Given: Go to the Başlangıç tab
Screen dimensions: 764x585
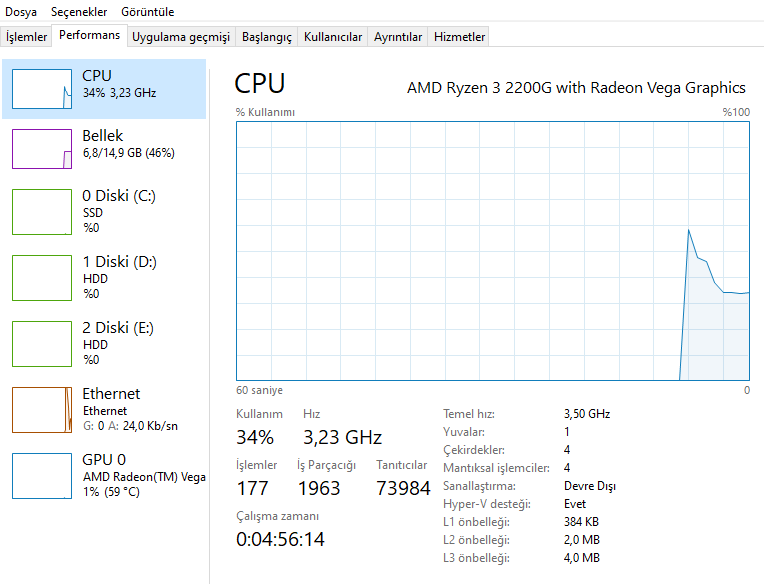Looking at the screenshot, I should (x=269, y=37).
